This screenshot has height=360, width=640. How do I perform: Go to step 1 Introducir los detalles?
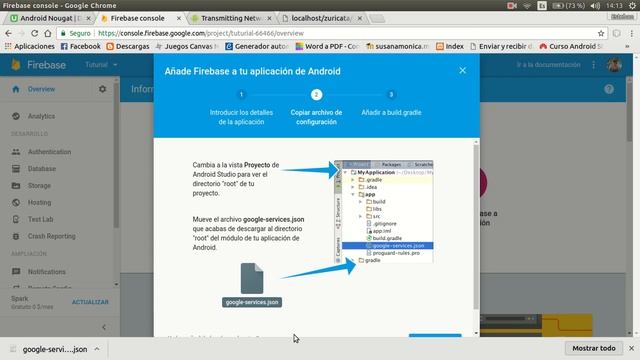pyautogui.click(x=241, y=108)
